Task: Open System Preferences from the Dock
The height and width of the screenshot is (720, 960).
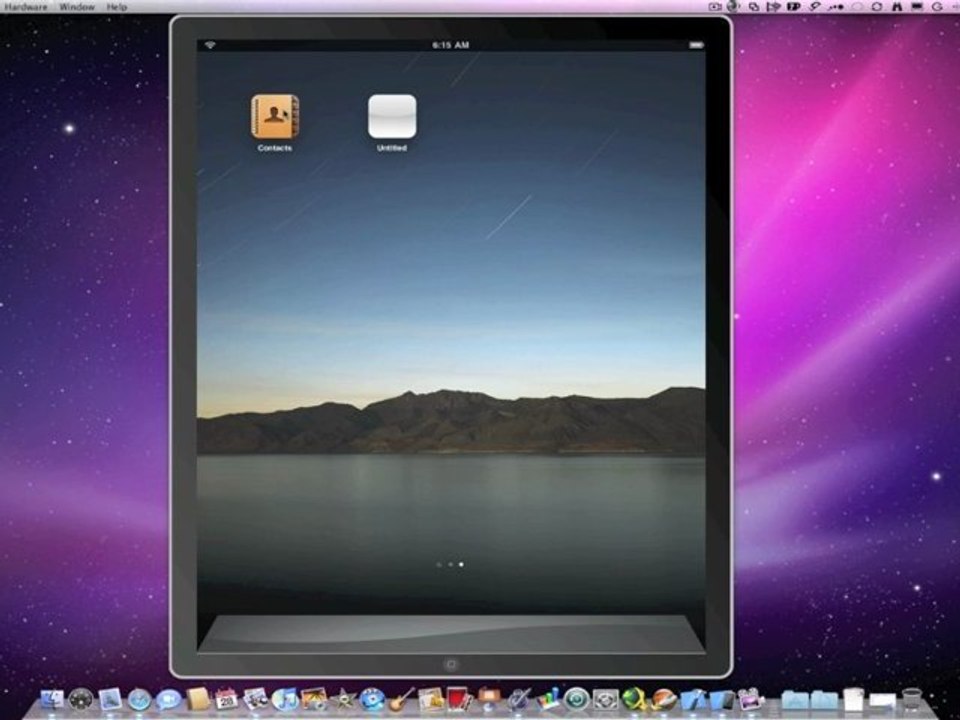Action: [x=606, y=699]
